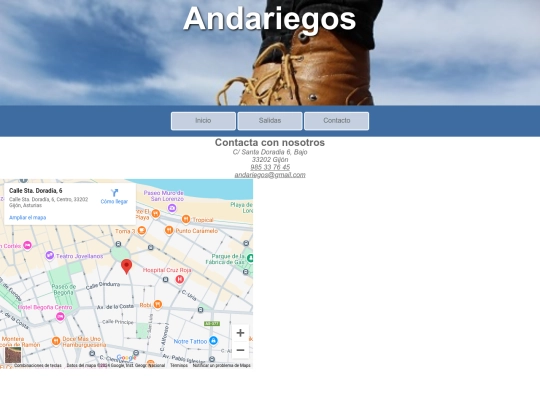This screenshot has width=540, height=405.
Task: Click 'Notificar un problema de Maps'
Action: tap(221, 365)
